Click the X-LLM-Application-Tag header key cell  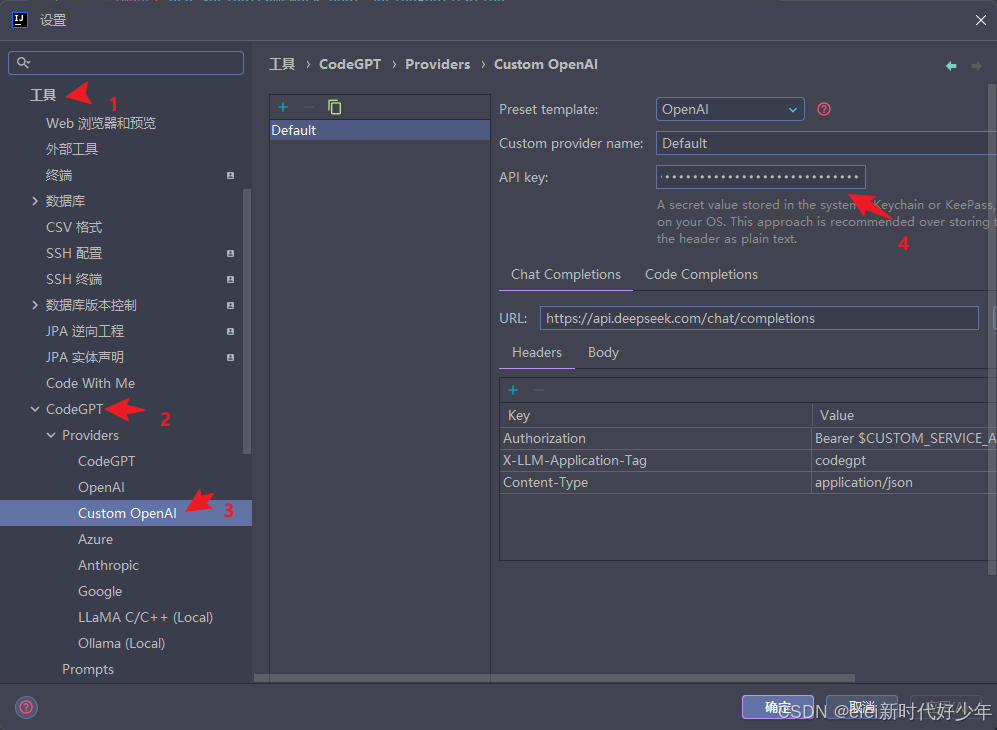tap(656, 460)
